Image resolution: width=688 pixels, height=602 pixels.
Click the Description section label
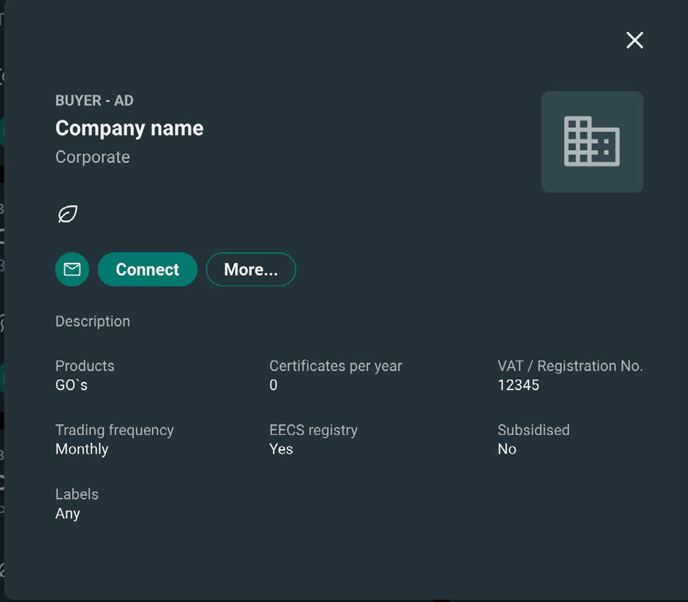(x=93, y=322)
